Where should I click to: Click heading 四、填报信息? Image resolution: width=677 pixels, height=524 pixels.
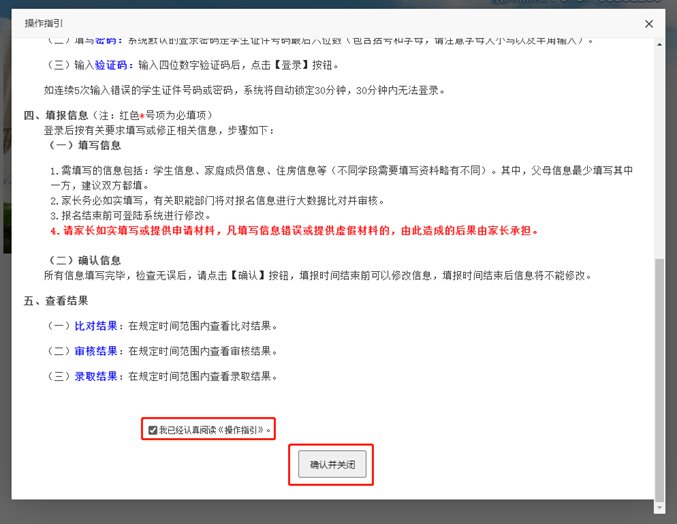click(x=56, y=115)
